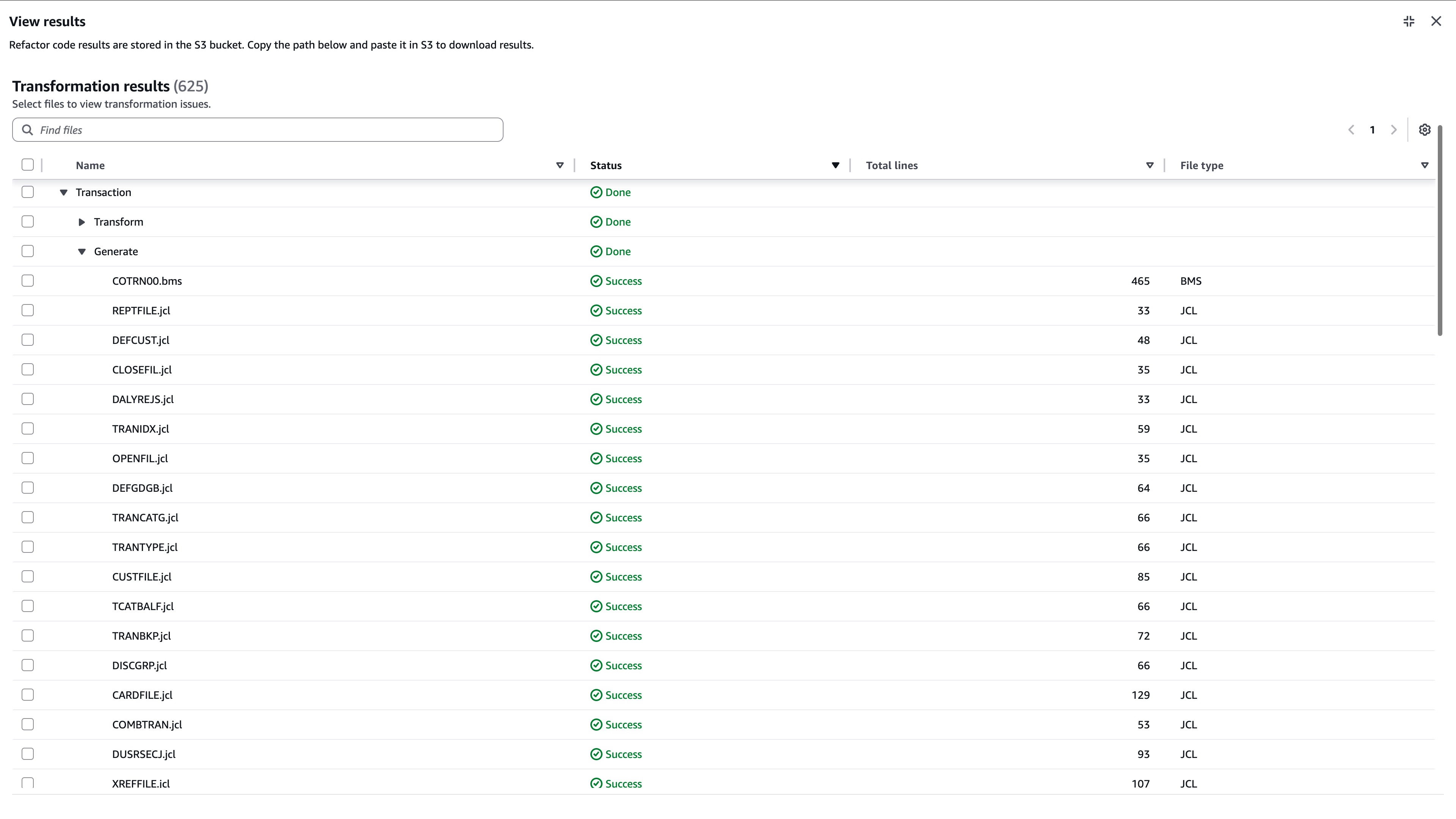This screenshot has height=819, width=1456.
Task: Check the select-all checkbox in table header
Action: (28, 165)
